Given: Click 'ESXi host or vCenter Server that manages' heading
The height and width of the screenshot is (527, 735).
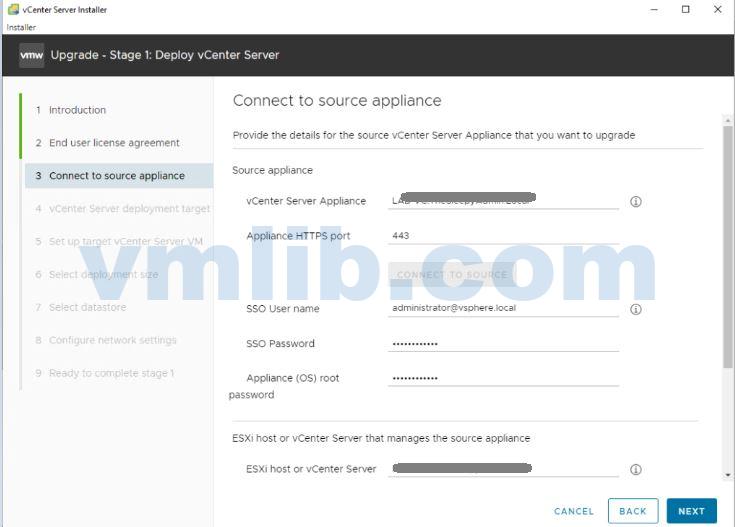Looking at the screenshot, I should 381,438.
